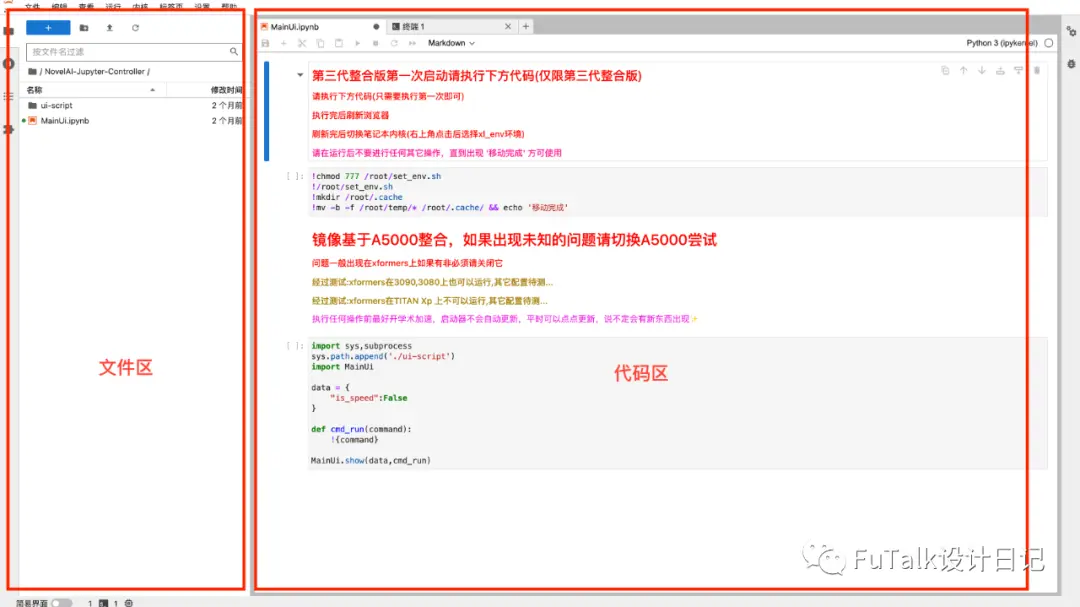
Task: Duplicate the cell via cell toolbar icon
Action: pyautogui.click(x=945, y=70)
